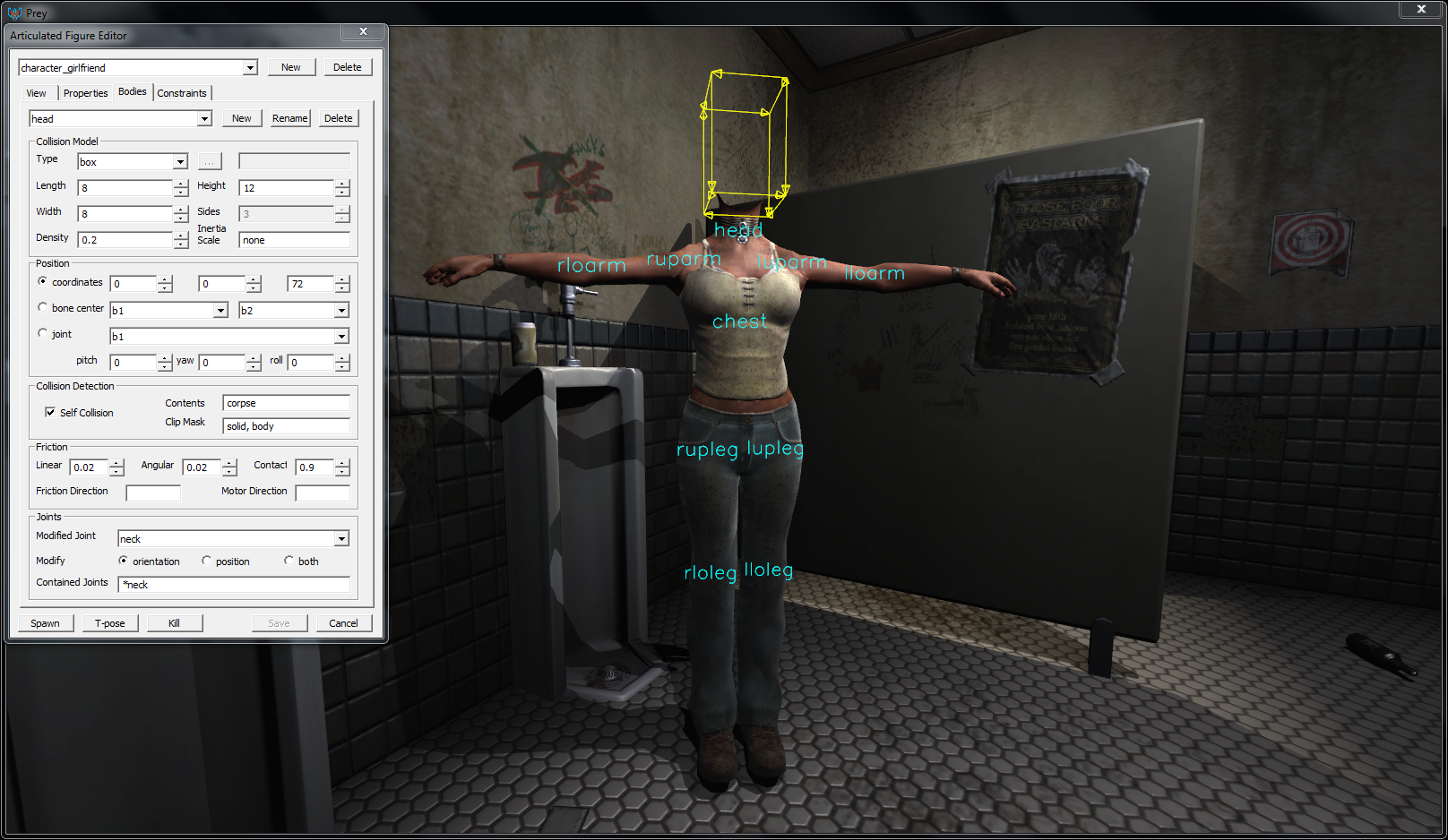Click the Kill button
The height and width of the screenshot is (840, 1448).
(175, 623)
